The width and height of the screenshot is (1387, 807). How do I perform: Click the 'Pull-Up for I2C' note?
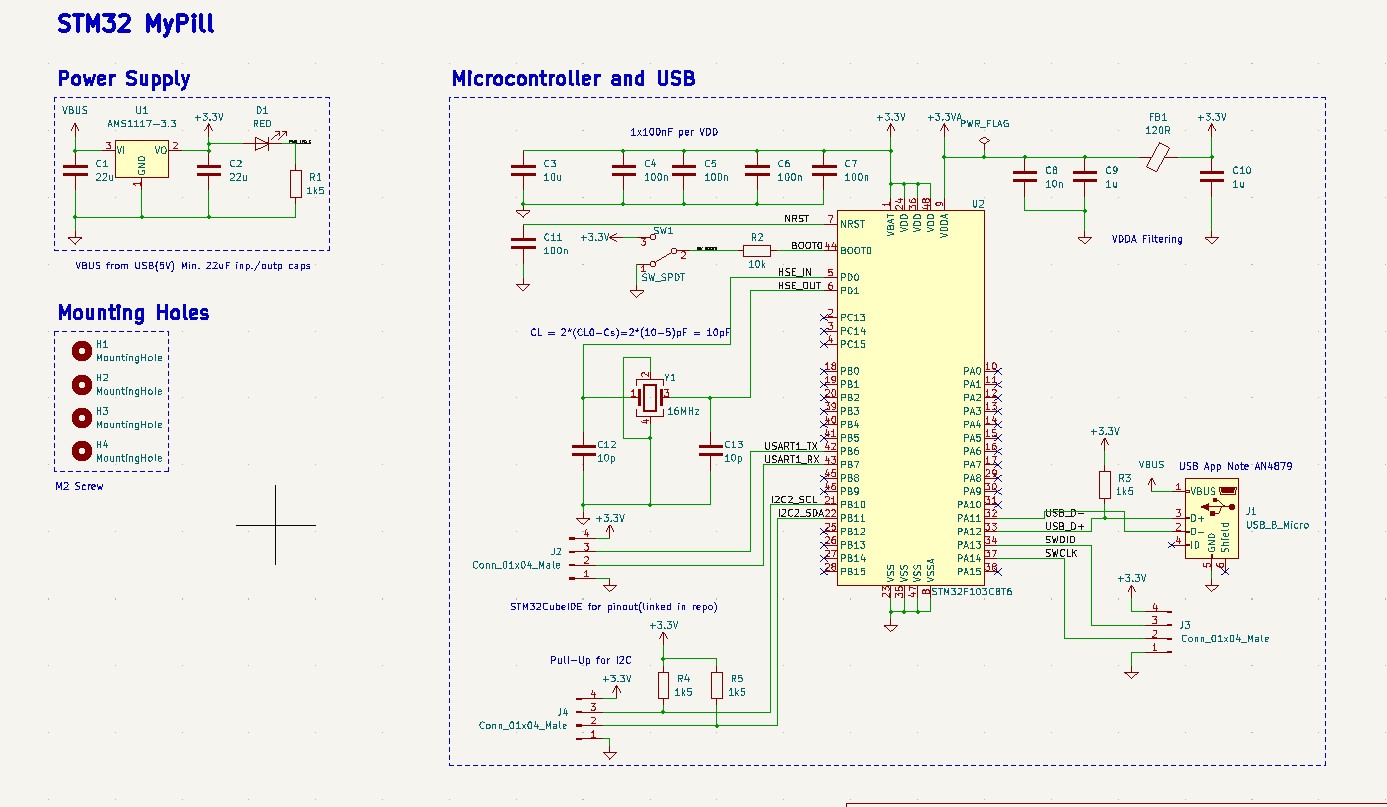coord(590,660)
